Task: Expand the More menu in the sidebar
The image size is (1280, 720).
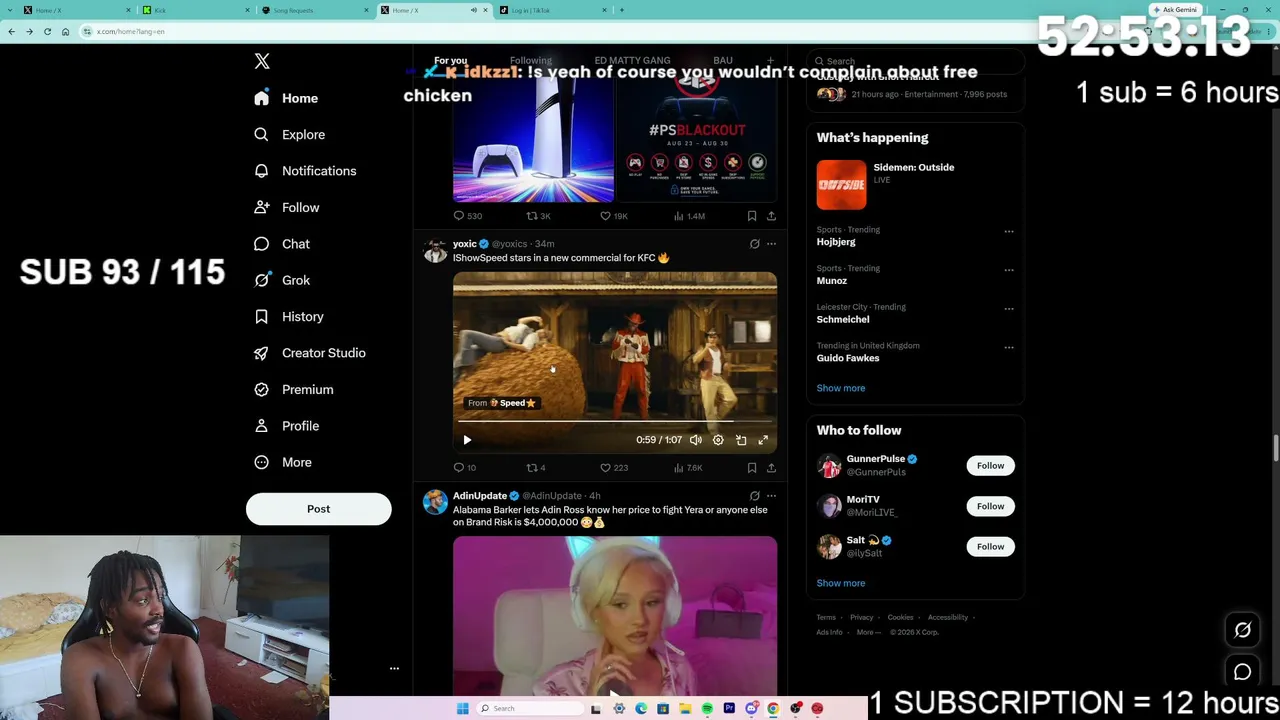Action: point(282,462)
